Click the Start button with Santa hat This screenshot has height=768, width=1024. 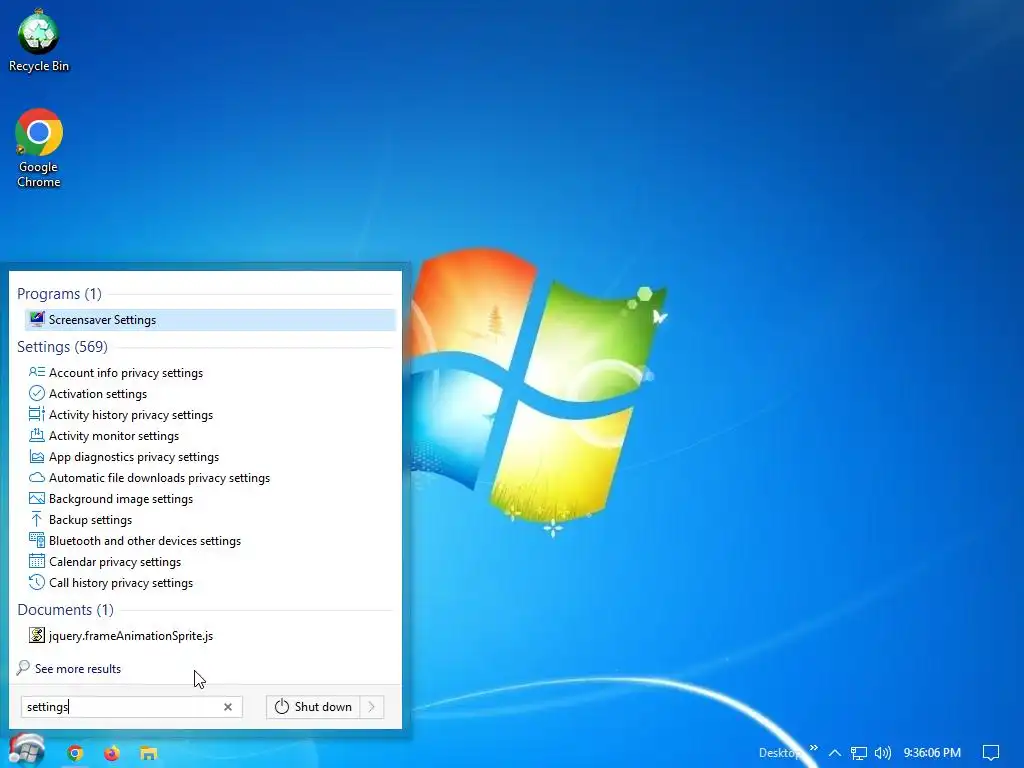[26, 750]
